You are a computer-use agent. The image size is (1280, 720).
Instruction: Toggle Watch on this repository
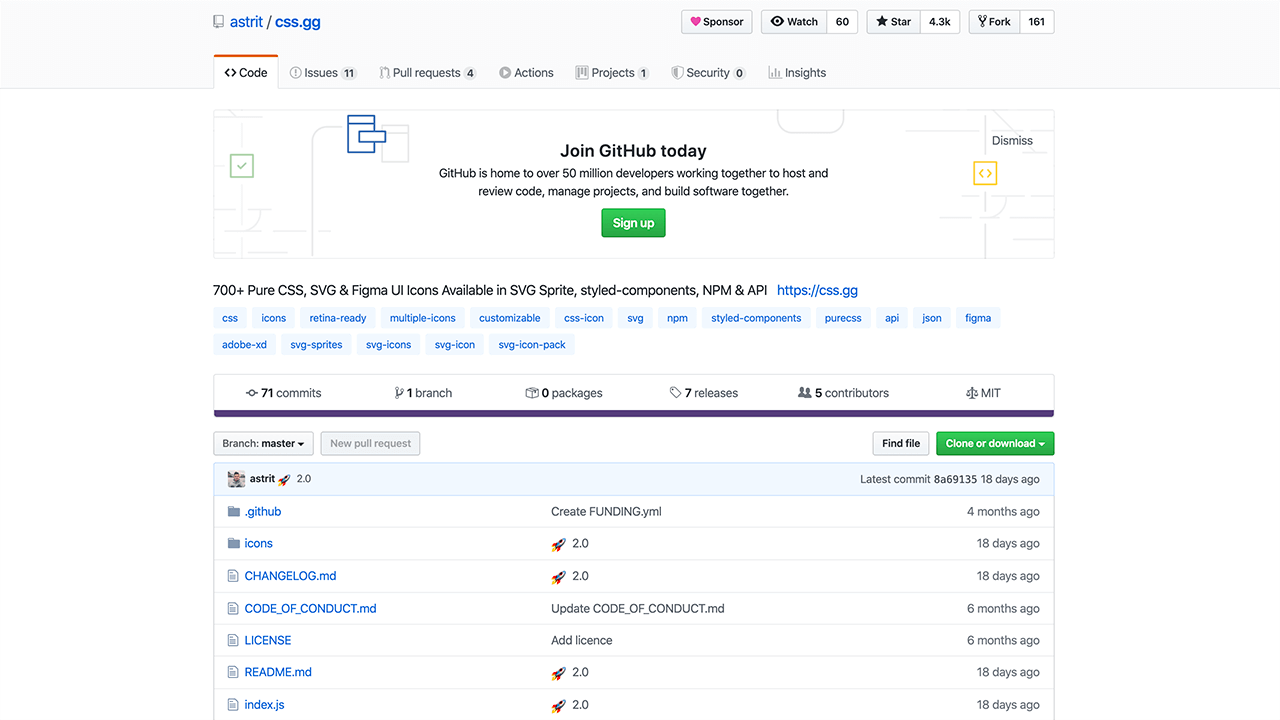(x=794, y=22)
